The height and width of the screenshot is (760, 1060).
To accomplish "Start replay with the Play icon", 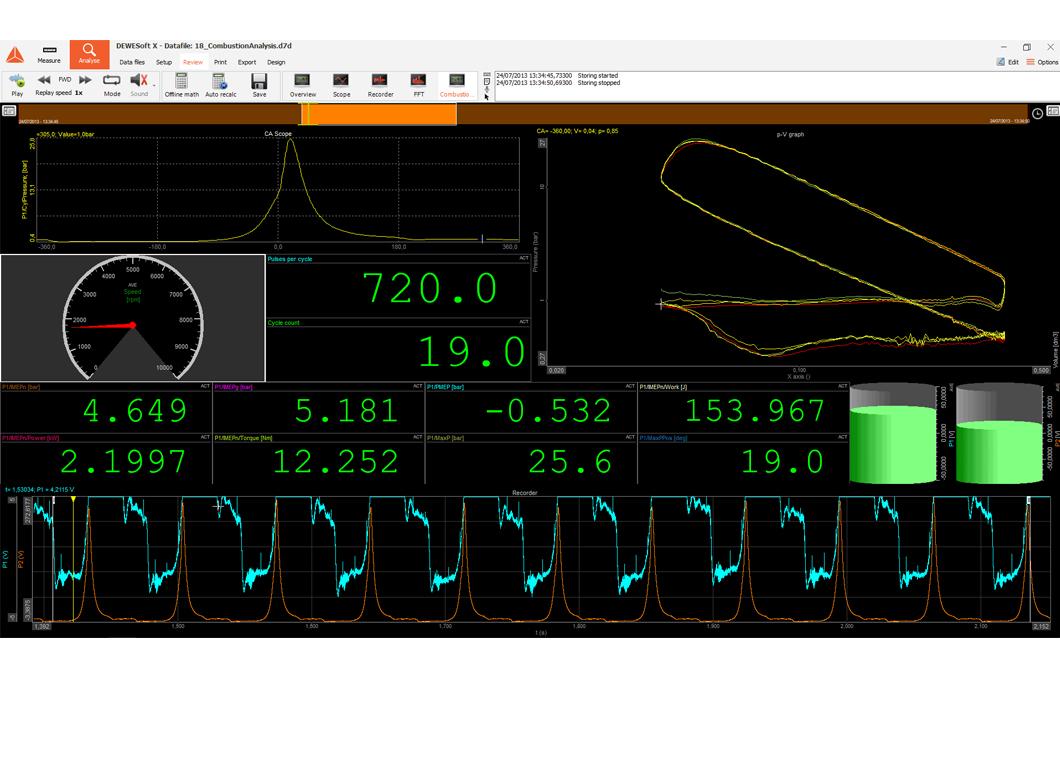I will 17,85.
